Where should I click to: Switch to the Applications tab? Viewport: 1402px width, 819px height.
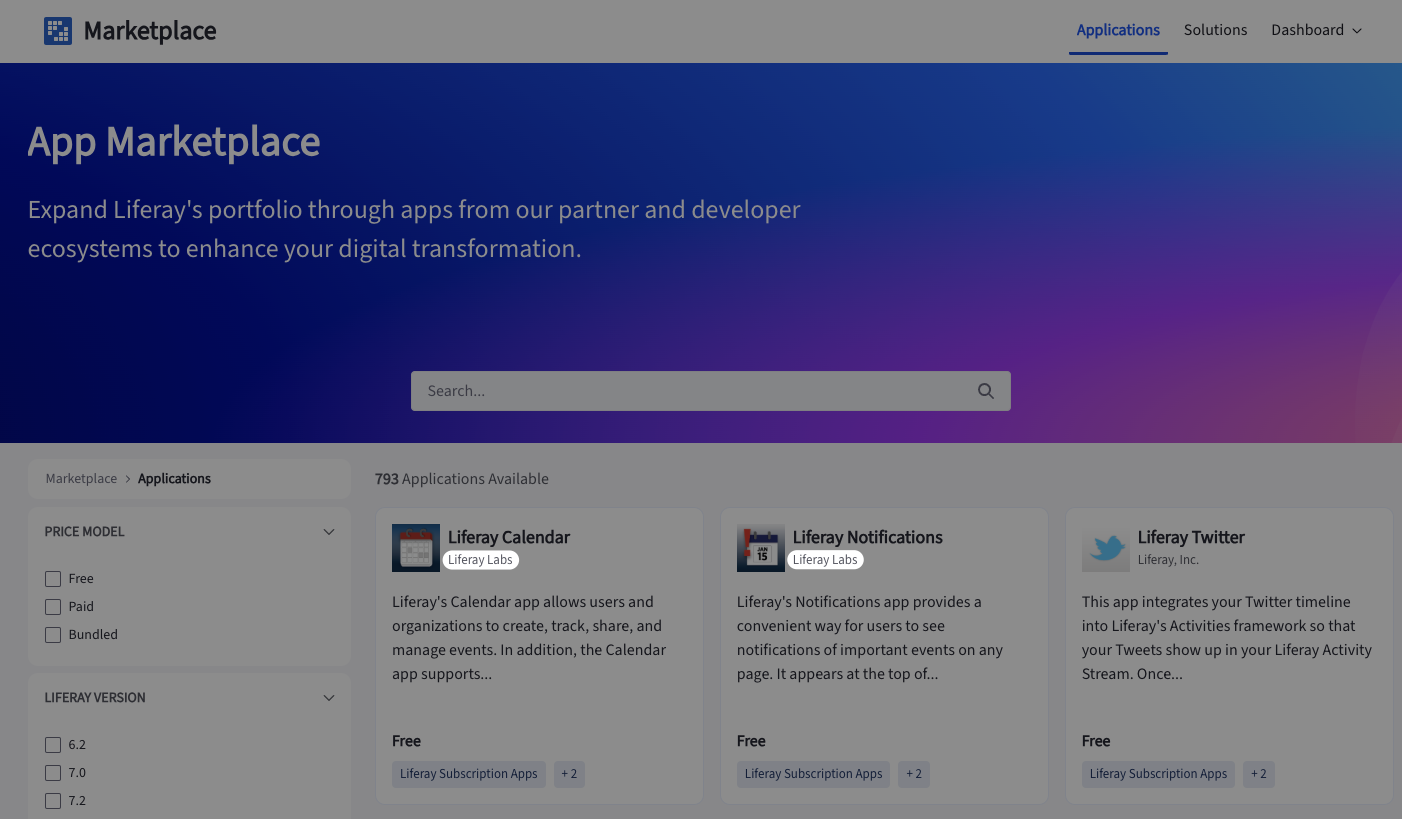[1118, 30]
